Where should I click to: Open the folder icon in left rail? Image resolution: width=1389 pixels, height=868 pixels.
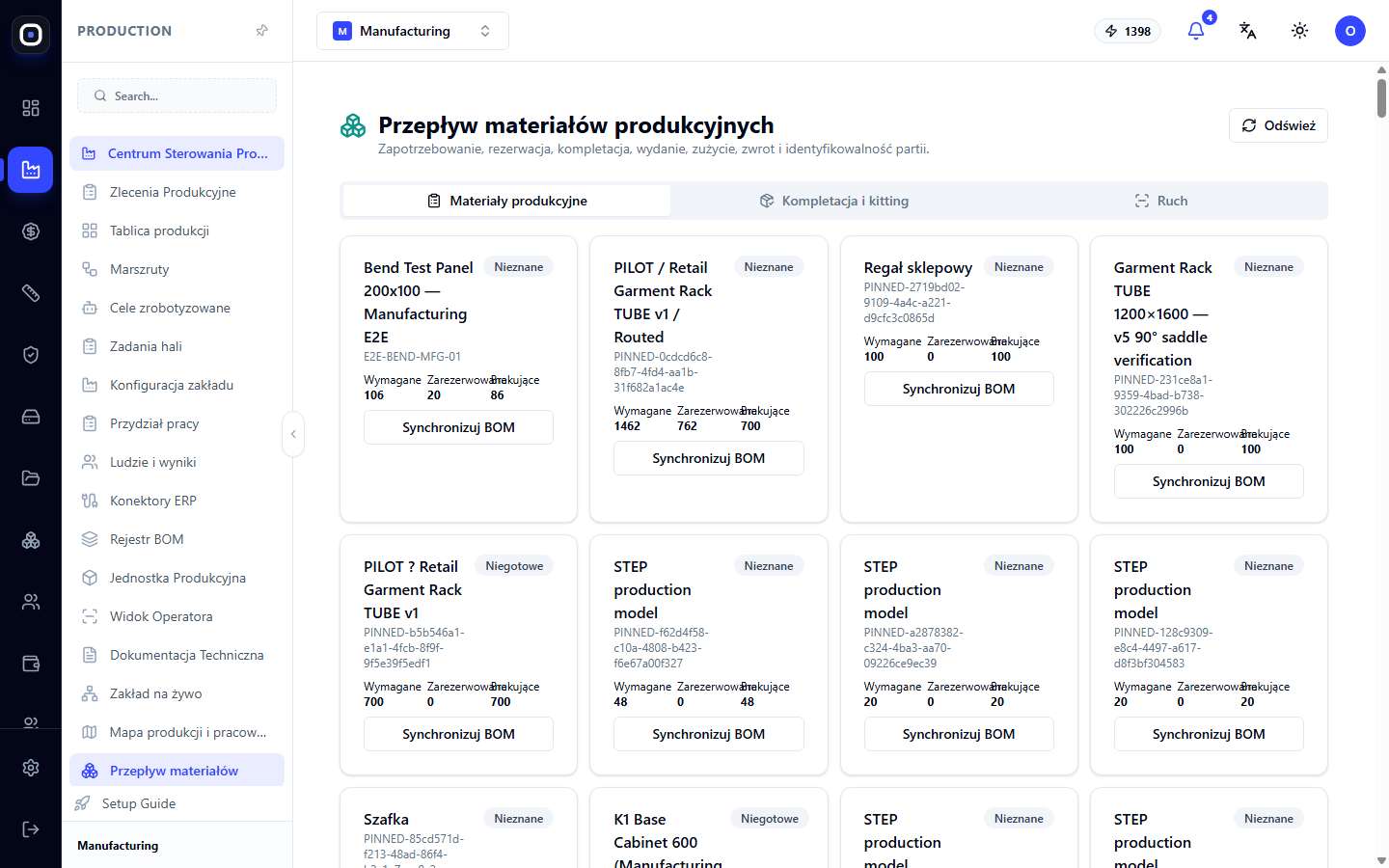(x=31, y=478)
